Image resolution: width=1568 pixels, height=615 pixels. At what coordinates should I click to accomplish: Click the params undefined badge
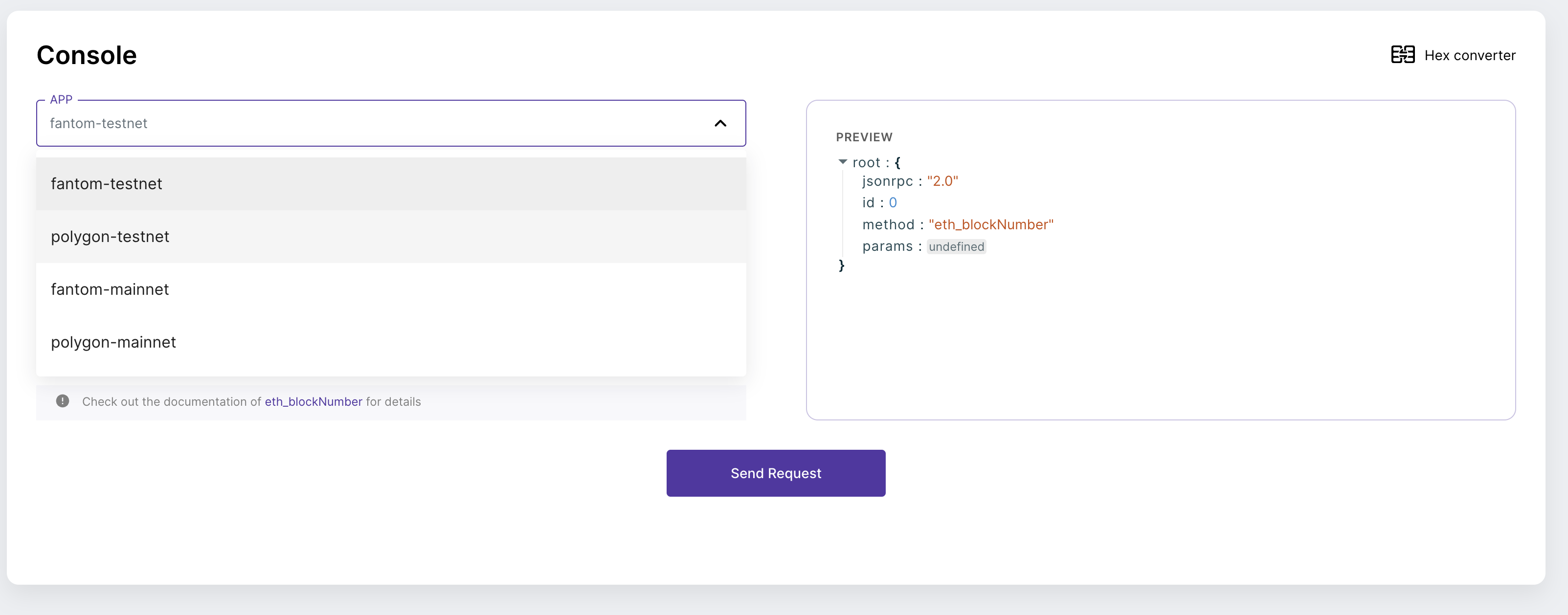pyautogui.click(x=956, y=246)
